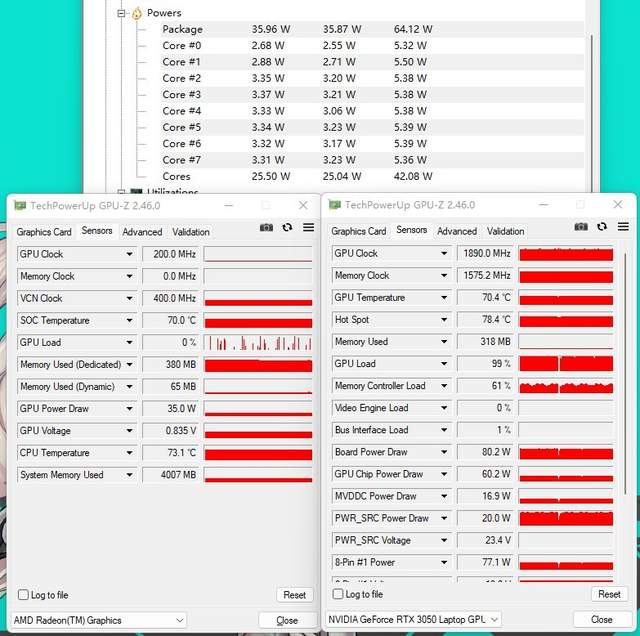Collapse the Powers tree node
The image size is (640, 636).
tap(121, 13)
